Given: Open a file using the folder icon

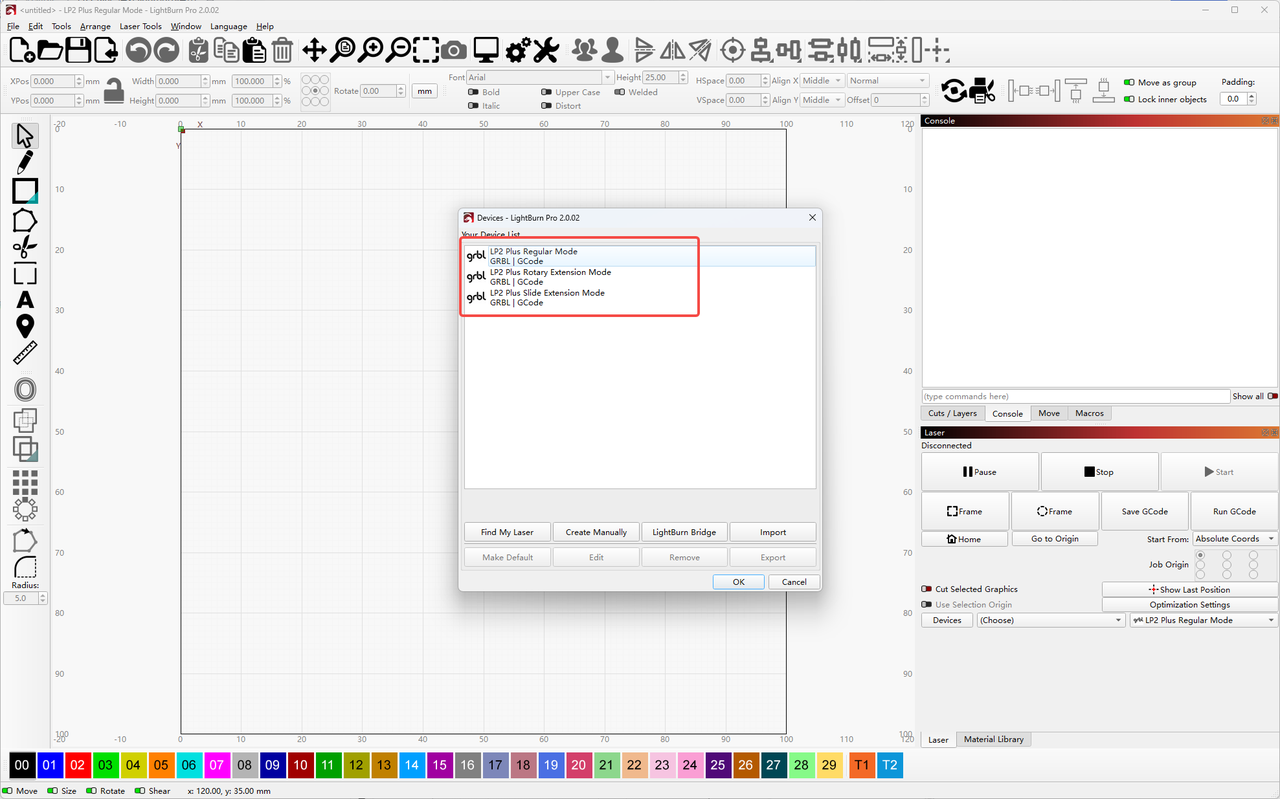Looking at the screenshot, I should point(50,50).
